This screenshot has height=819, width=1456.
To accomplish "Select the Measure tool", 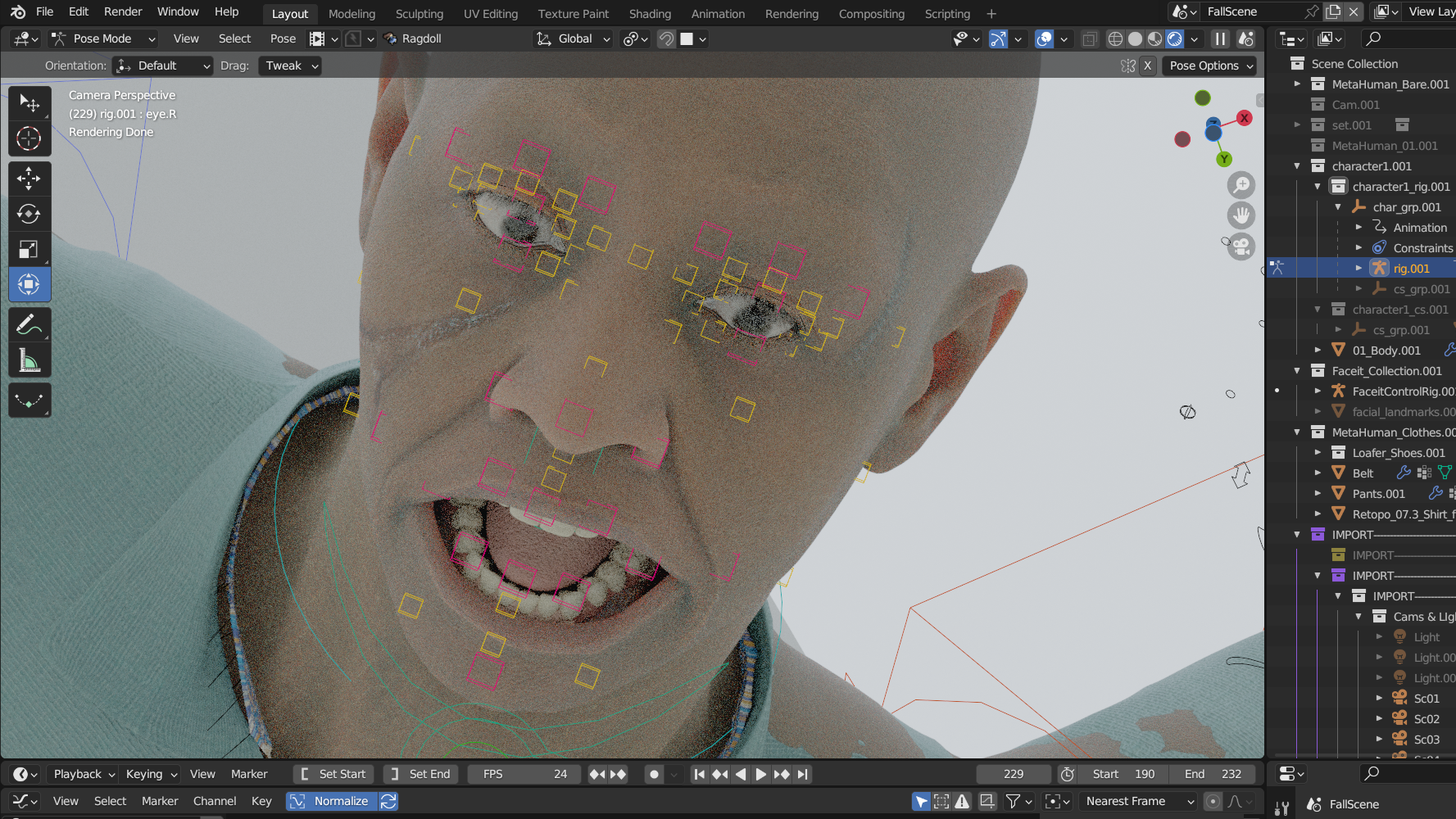I will [x=29, y=360].
